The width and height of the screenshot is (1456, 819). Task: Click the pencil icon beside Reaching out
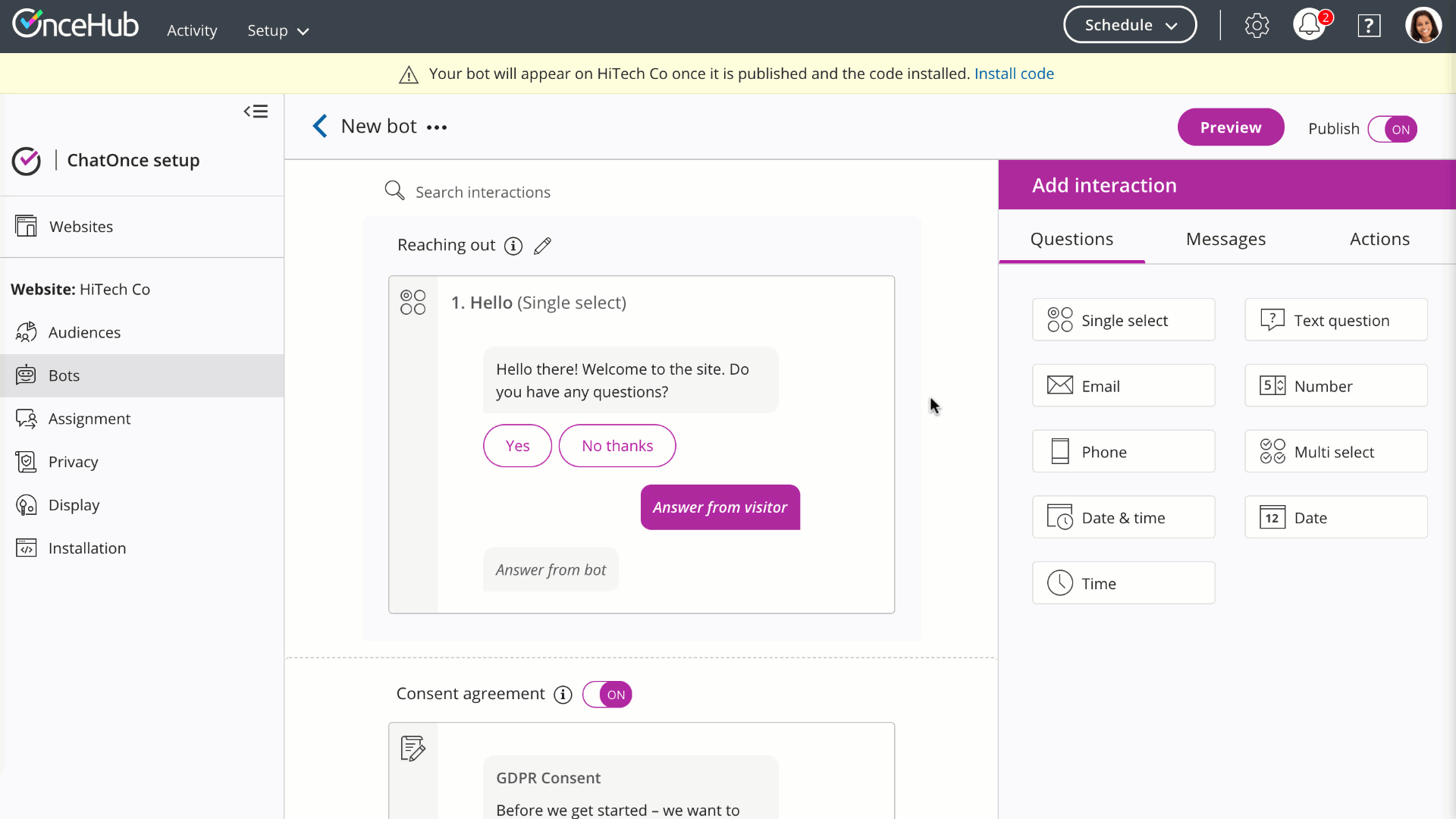[x=542, y=246]
